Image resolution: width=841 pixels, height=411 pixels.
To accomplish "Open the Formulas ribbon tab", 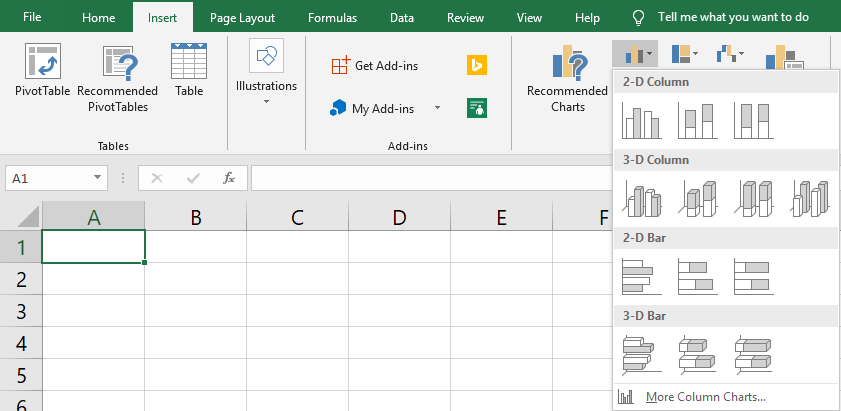I will [x=332, y=18].
